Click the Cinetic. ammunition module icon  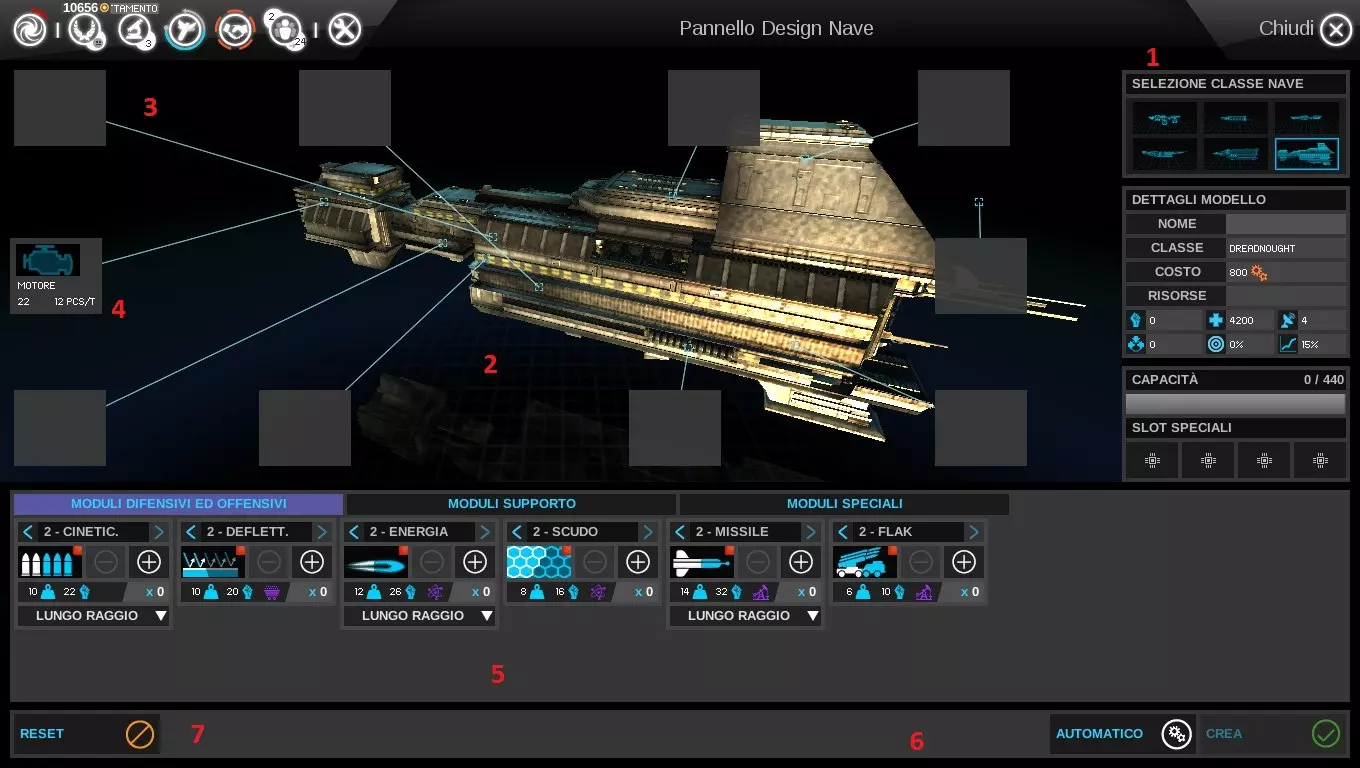tap(50, 562)
